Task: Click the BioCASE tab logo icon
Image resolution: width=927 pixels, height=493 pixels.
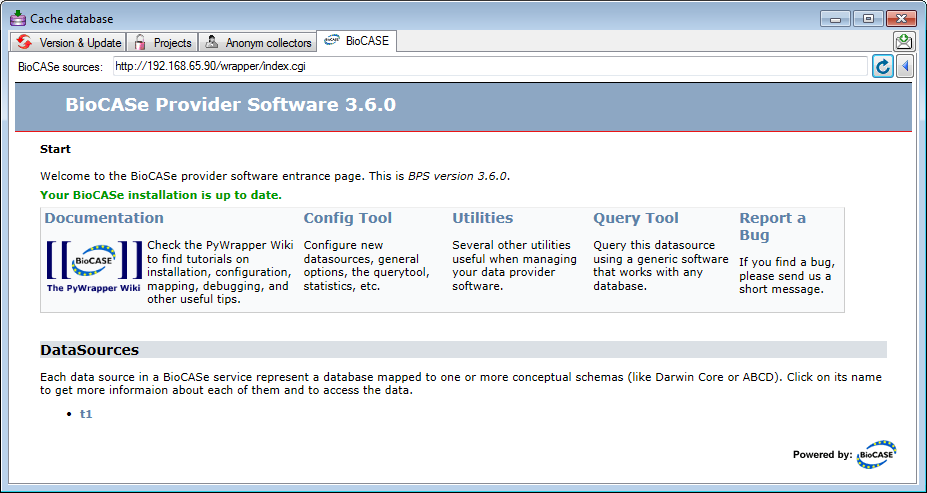Action: point(332,41)
